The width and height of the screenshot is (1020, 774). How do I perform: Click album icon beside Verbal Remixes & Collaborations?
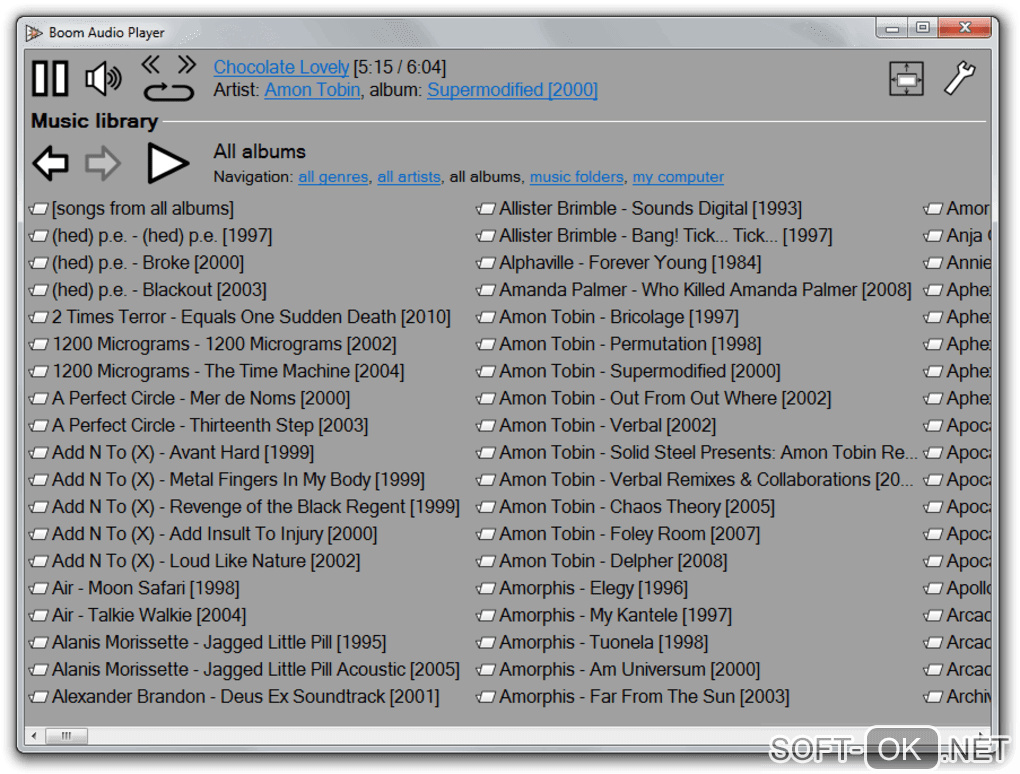pos(486,480)
